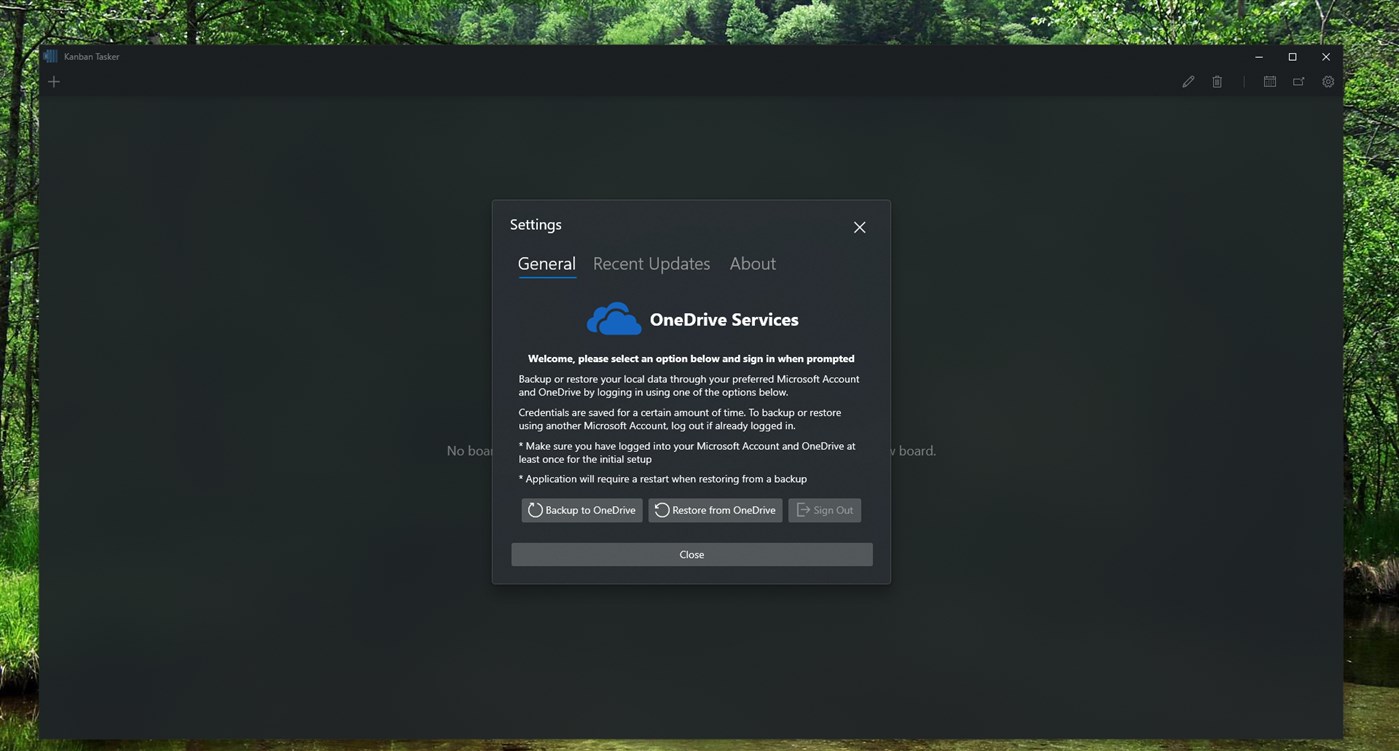
Task: Add a new board with the plus icon
Action: [x=53, y=81]
